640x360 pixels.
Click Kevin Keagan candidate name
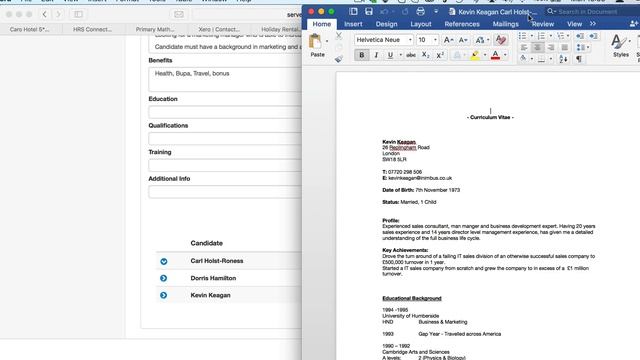pos(210,295)
